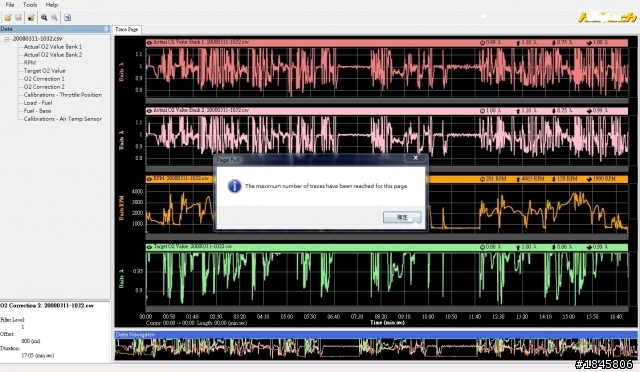
Task: Click maximum up-arrow icon on Bank 2 header
Action: [518, 111]
